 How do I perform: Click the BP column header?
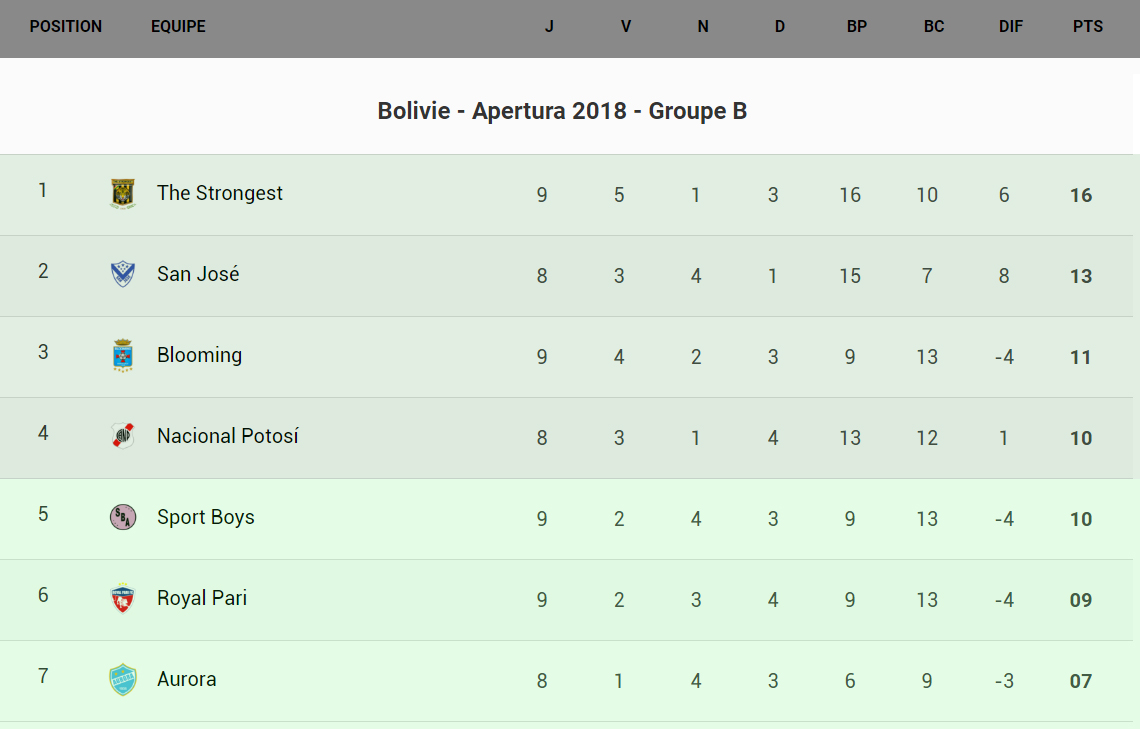point(857,27)
